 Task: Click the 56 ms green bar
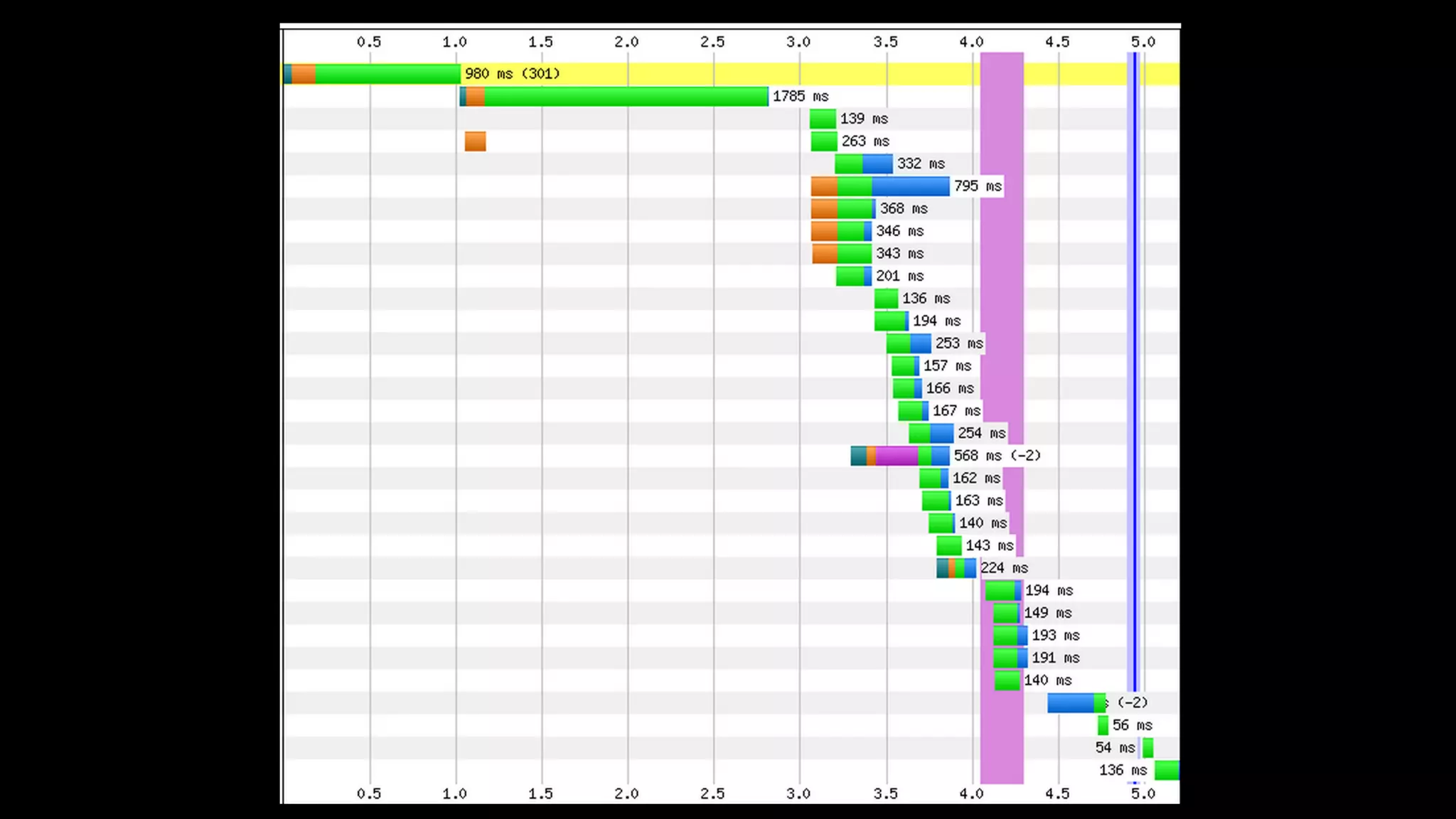(x=1103, y=725)
